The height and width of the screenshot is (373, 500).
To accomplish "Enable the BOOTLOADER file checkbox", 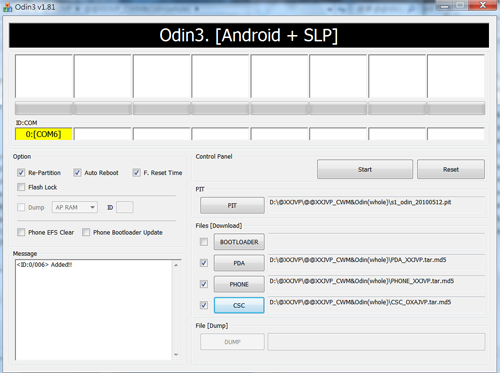I will 204,242.
